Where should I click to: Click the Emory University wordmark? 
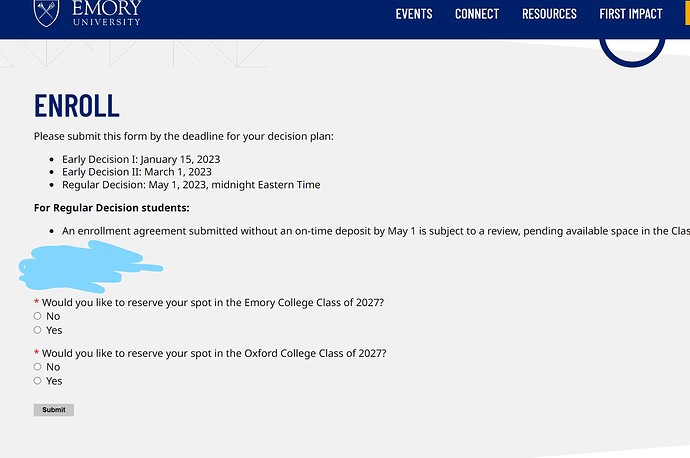click(x=106, y=12)
